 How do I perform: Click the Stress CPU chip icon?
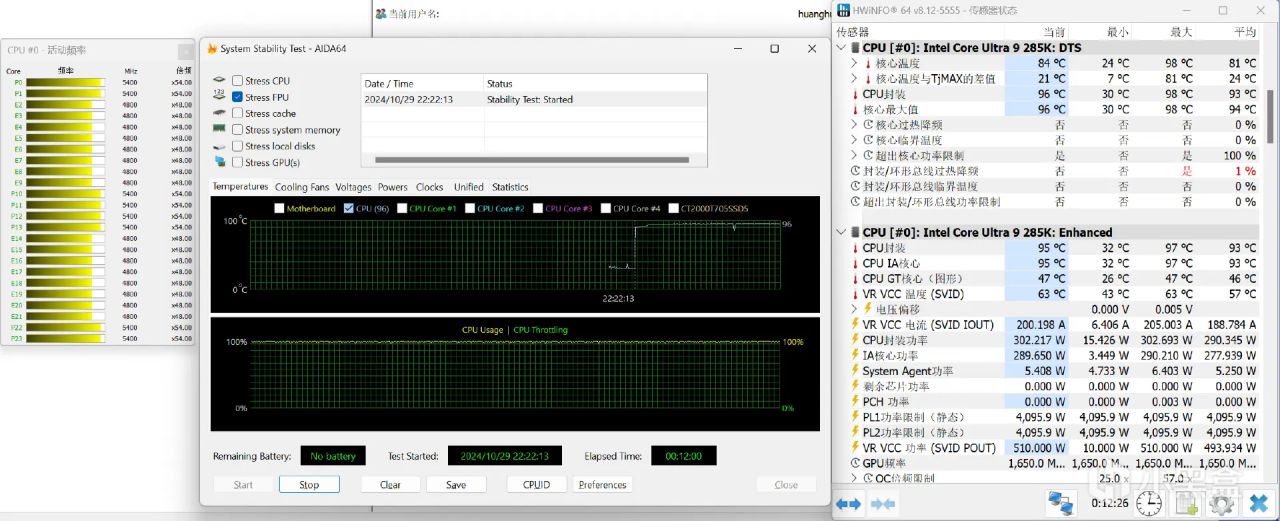pyautogui.click(x=220, y=81)
